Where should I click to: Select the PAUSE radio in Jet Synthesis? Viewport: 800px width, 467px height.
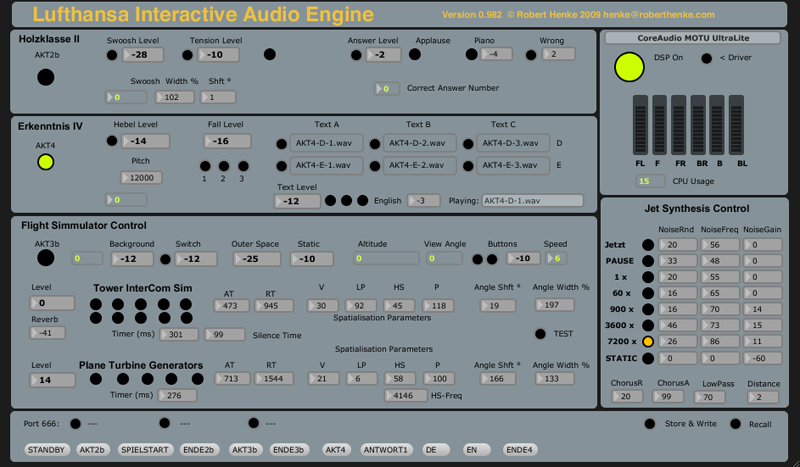[x=648, y=260]
